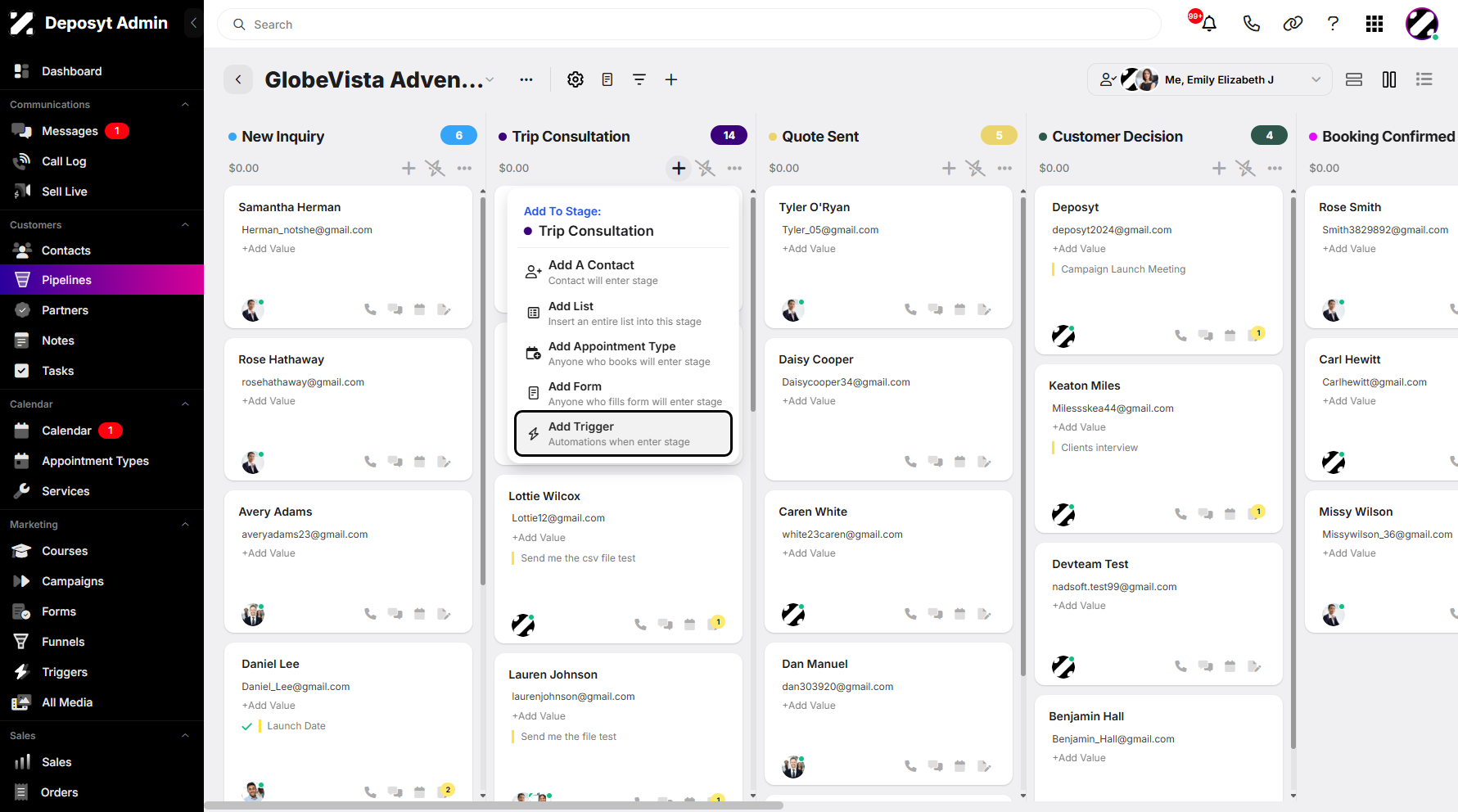Open the pipeline filter icon
The image size is (1458, 812).
[639, 79]
